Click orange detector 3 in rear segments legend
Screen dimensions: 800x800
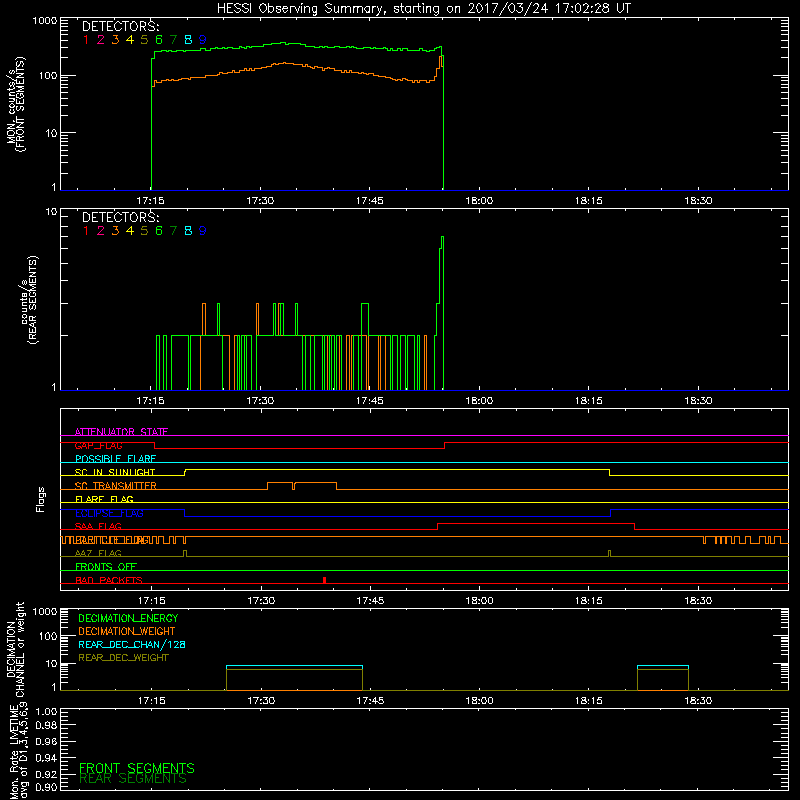[x=115, y=231]
